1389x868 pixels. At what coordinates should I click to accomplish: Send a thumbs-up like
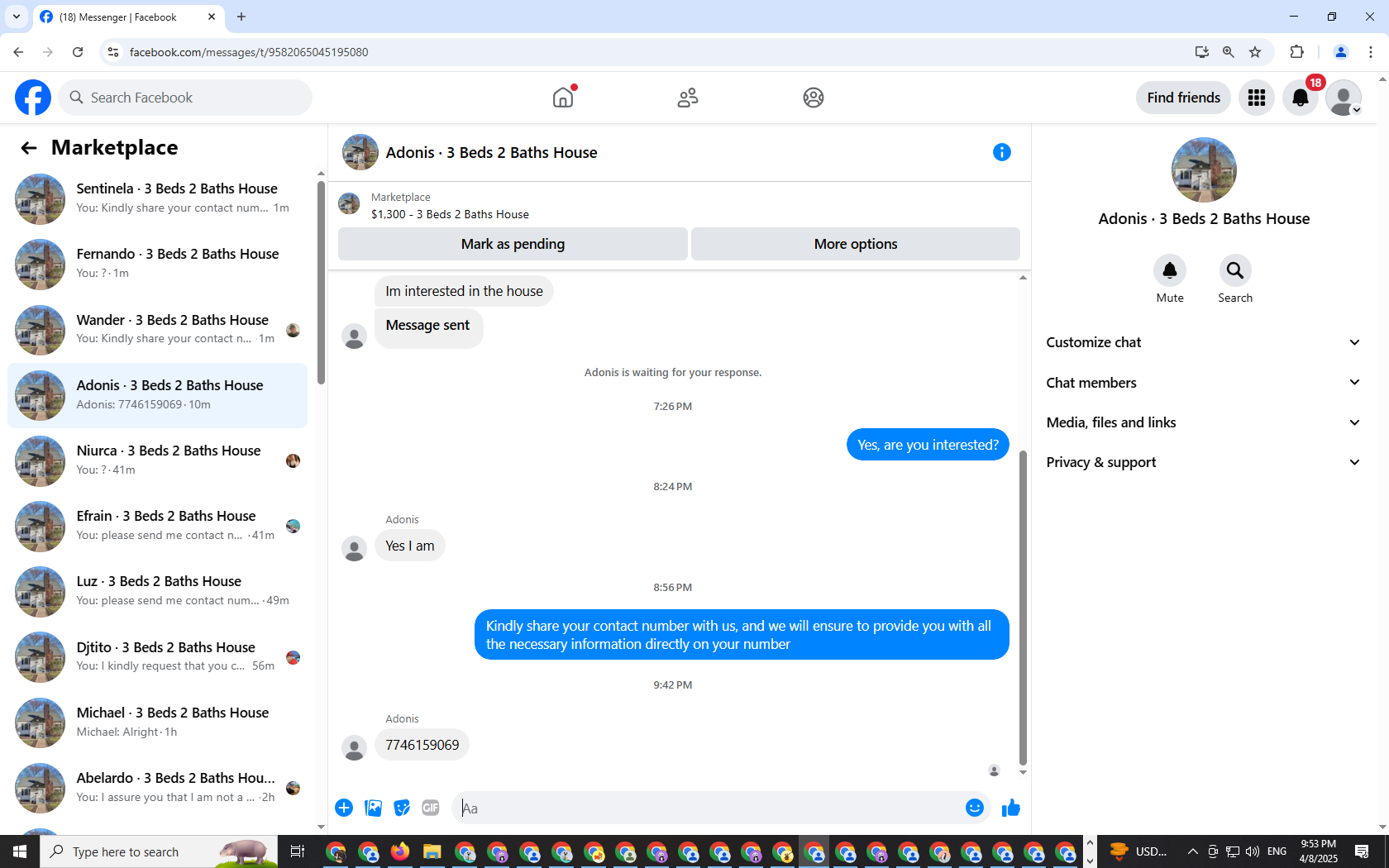click(1010, 808)
